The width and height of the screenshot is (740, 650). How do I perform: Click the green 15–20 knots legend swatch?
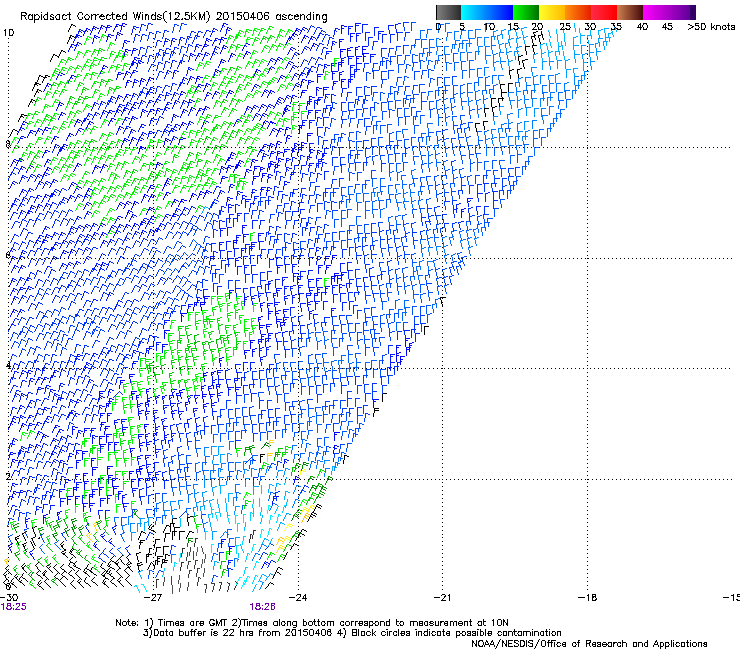[x=526, y=12]
